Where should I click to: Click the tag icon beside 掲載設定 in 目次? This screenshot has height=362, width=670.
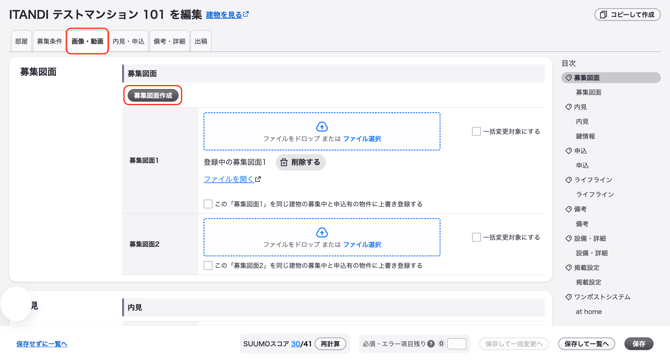click(568, 268)
